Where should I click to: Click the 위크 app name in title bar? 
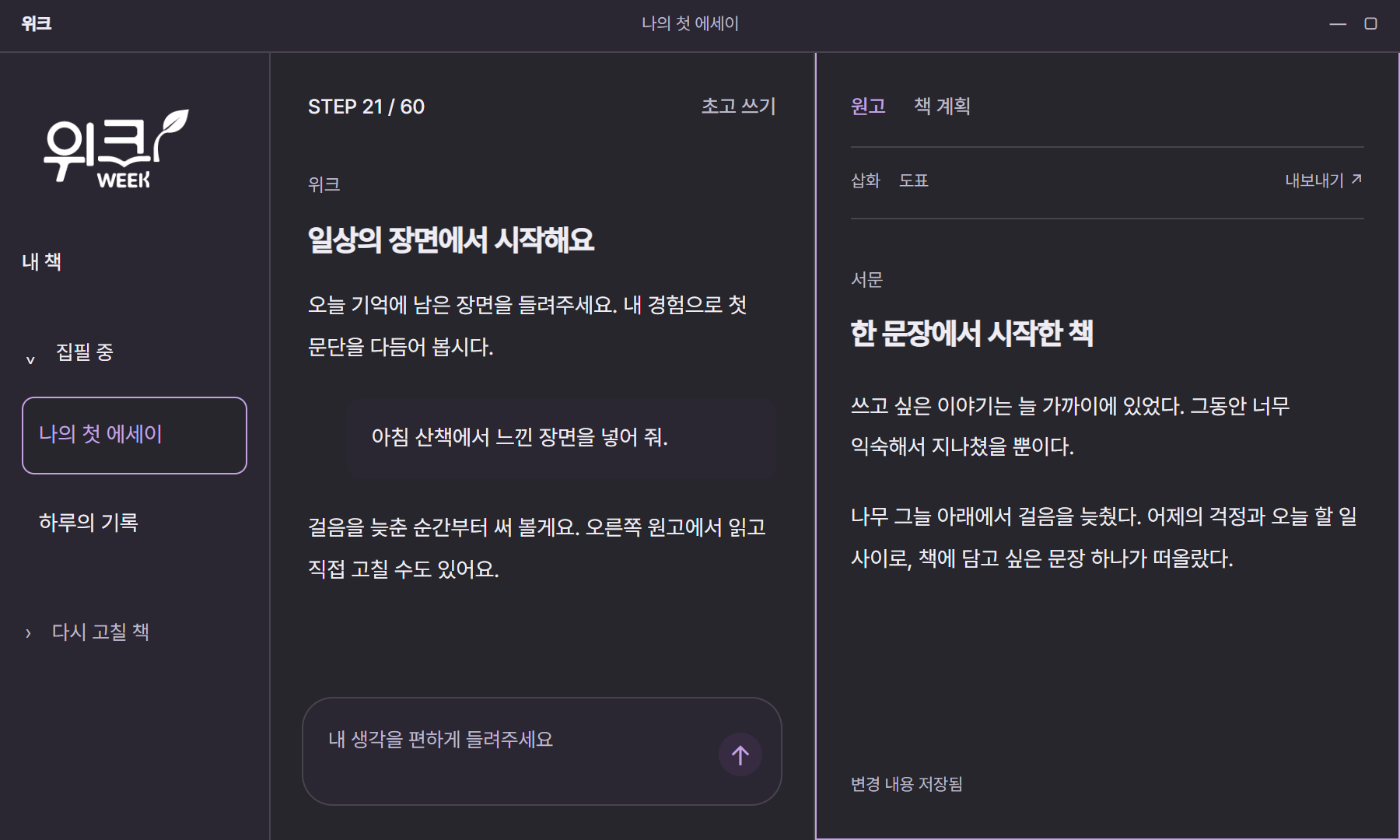[37, 23]
